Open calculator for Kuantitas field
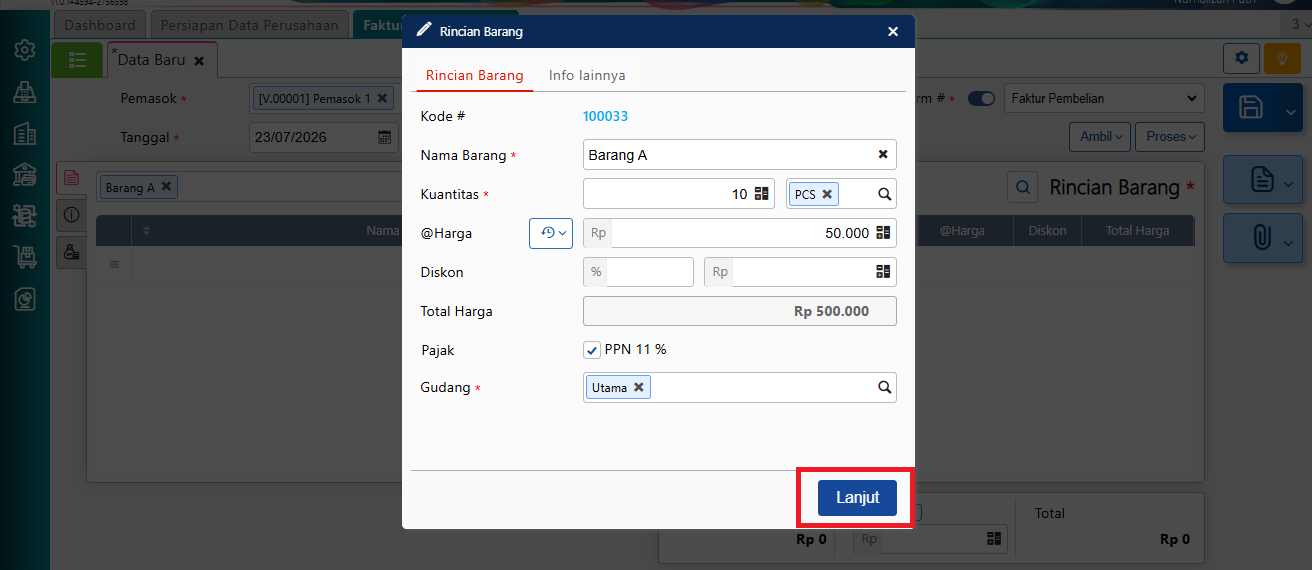The height and width of the screenshot is (570, 1312). [x=761, y=194]
